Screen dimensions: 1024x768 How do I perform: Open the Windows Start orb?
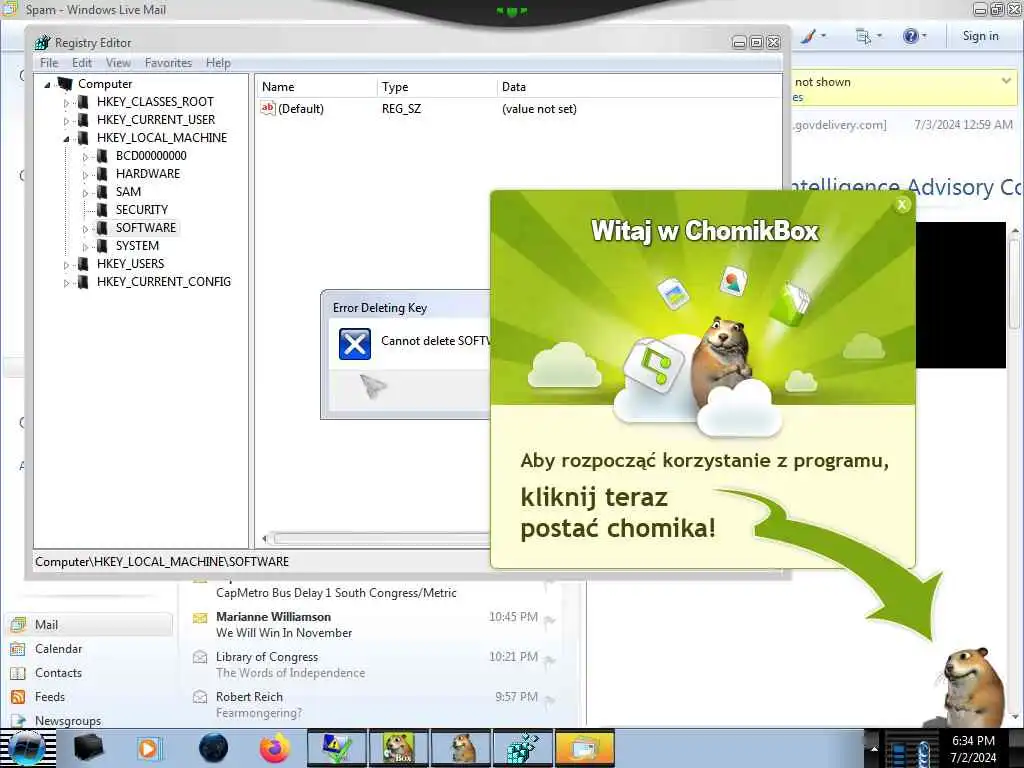tap(27, 748)
